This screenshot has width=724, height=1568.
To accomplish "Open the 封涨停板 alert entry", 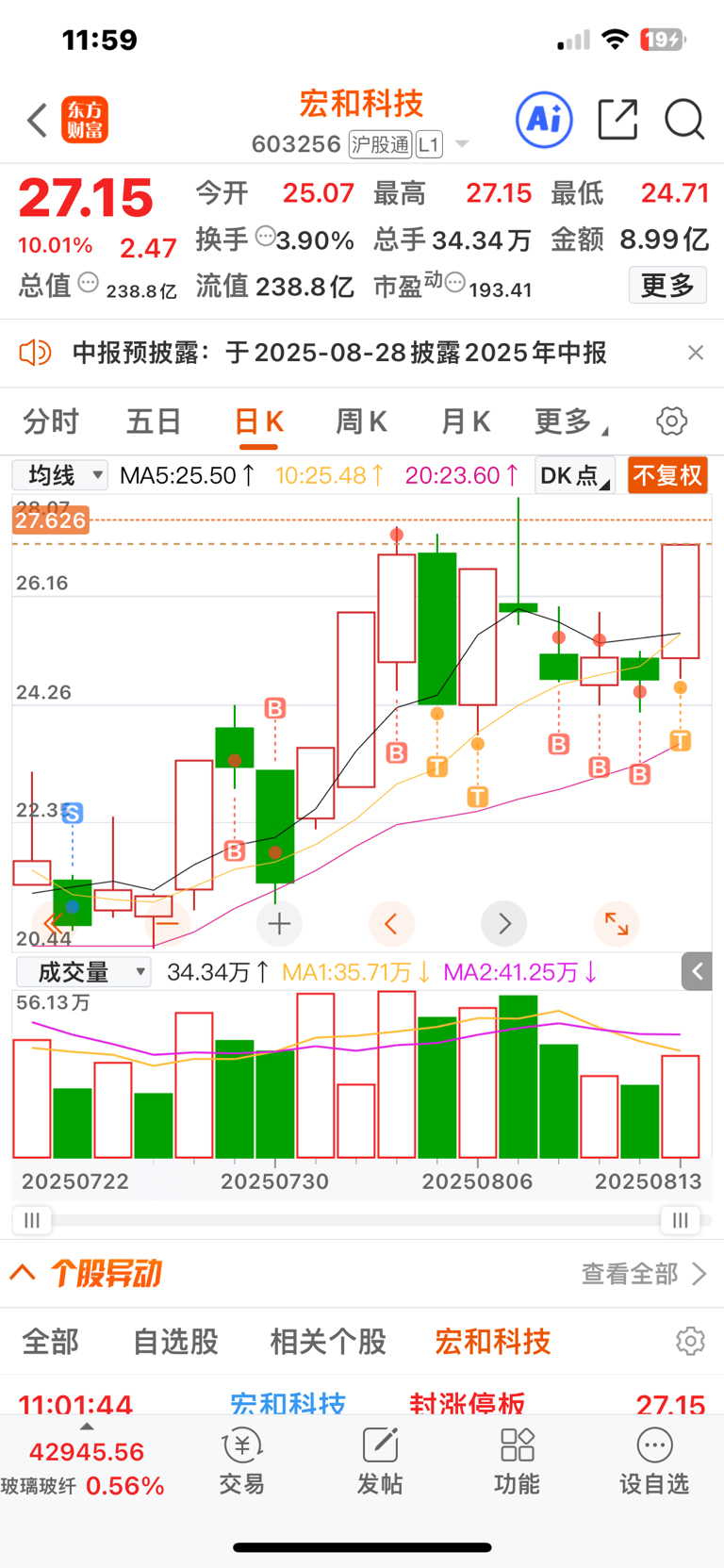I will 468,1404.
